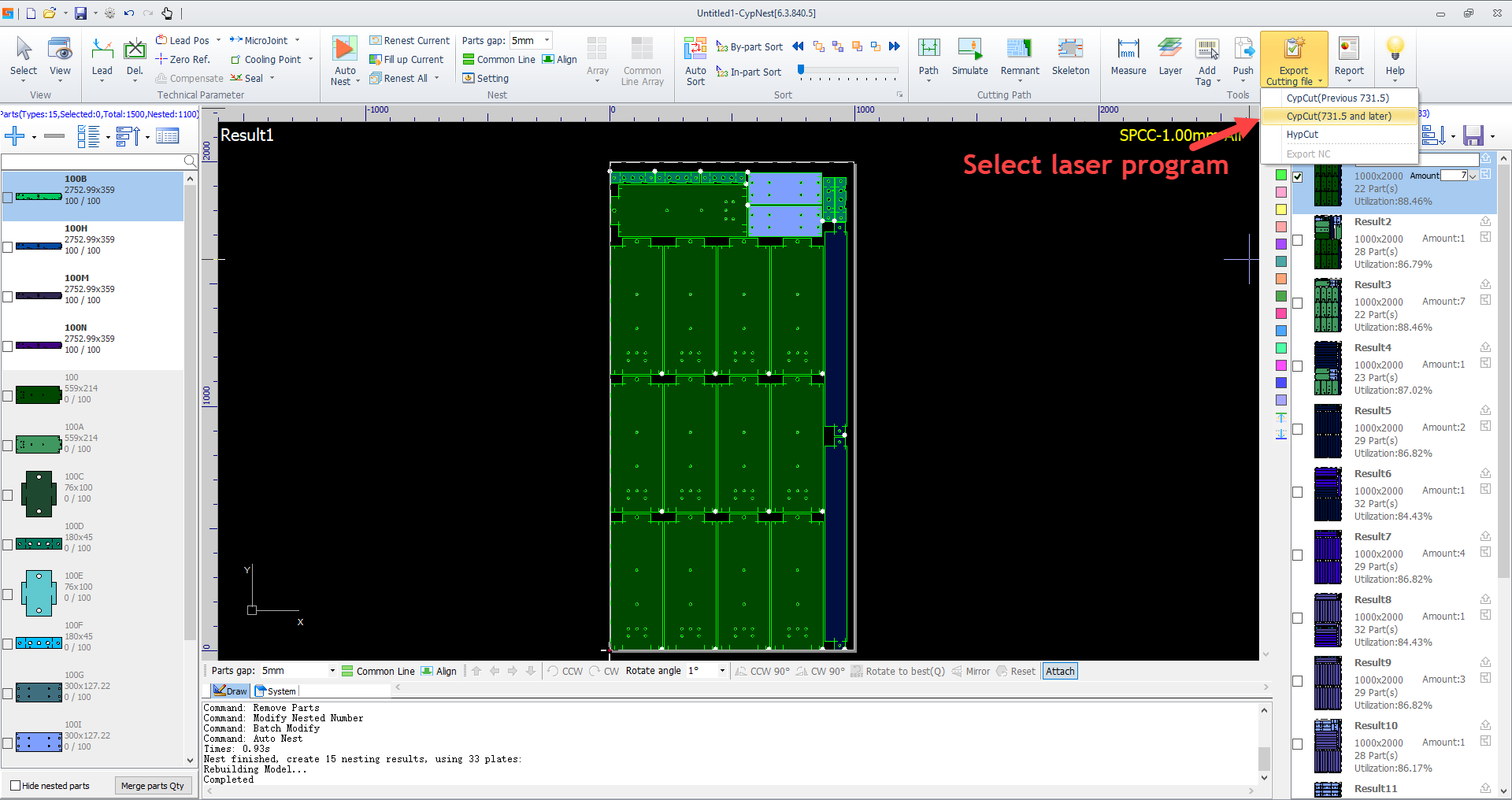Check the Result2 checkbox
Viewport: 1512px width, 800px height.
pos(1298,240)
